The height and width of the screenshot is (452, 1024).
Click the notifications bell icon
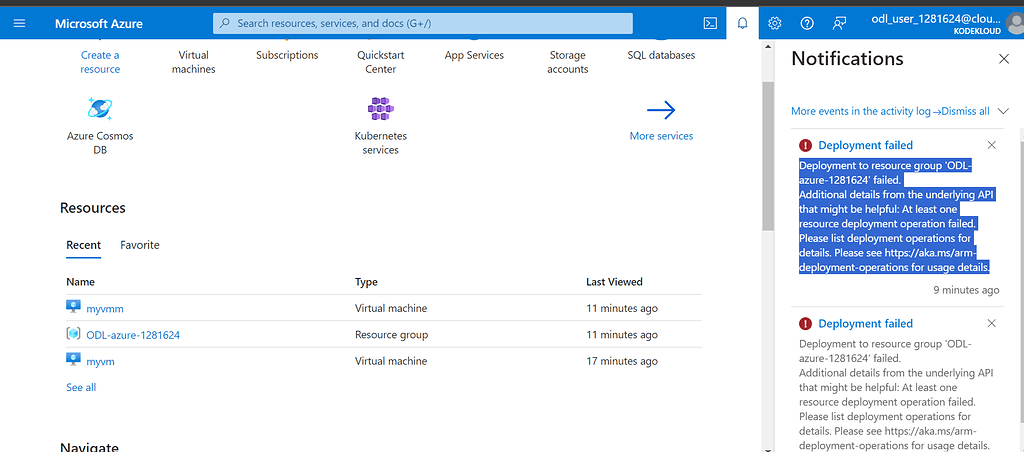point(742,23)
